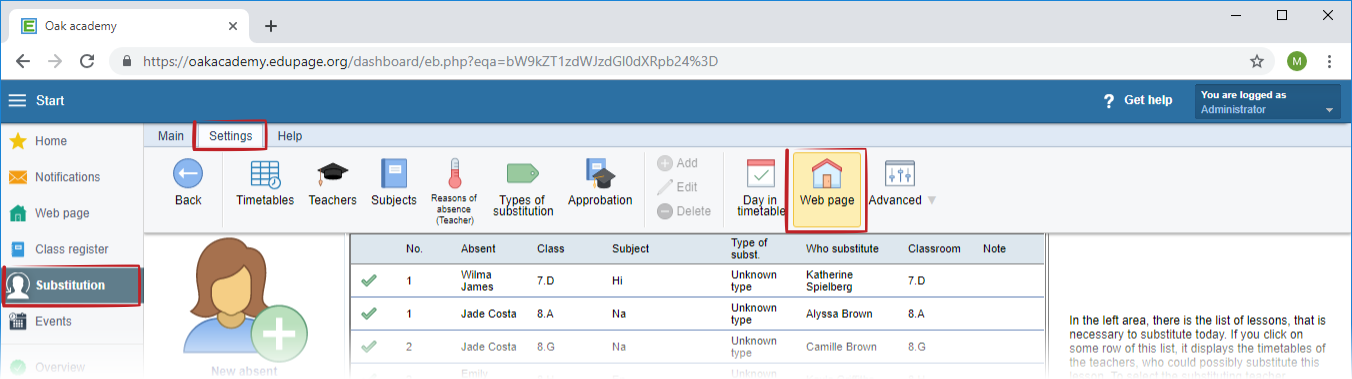The width and height of the screenshot is (1352, 379).
Task: Click the Delete button
Action: point(684,211)
